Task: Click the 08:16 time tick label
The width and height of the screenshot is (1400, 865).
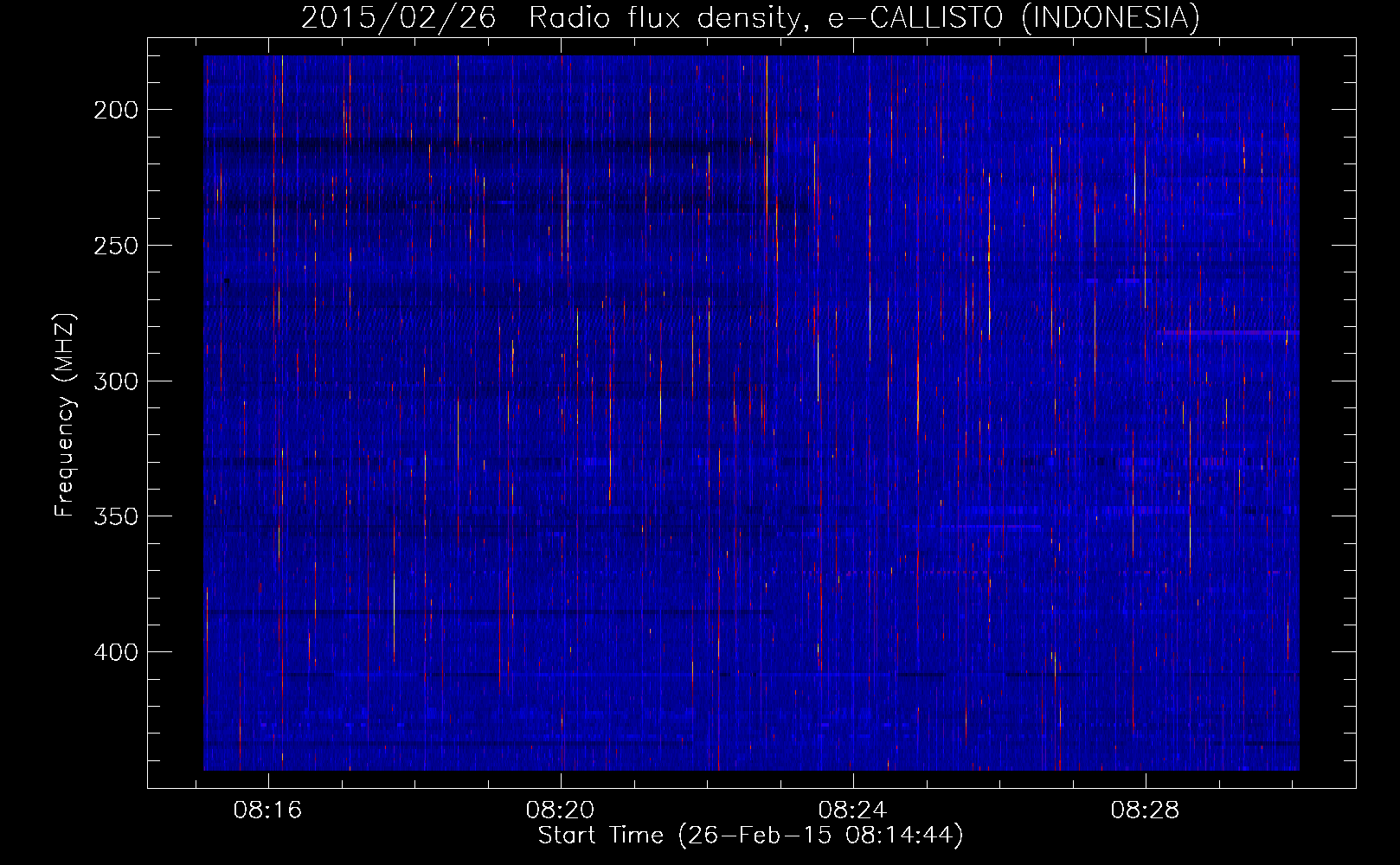Action: 267,811
